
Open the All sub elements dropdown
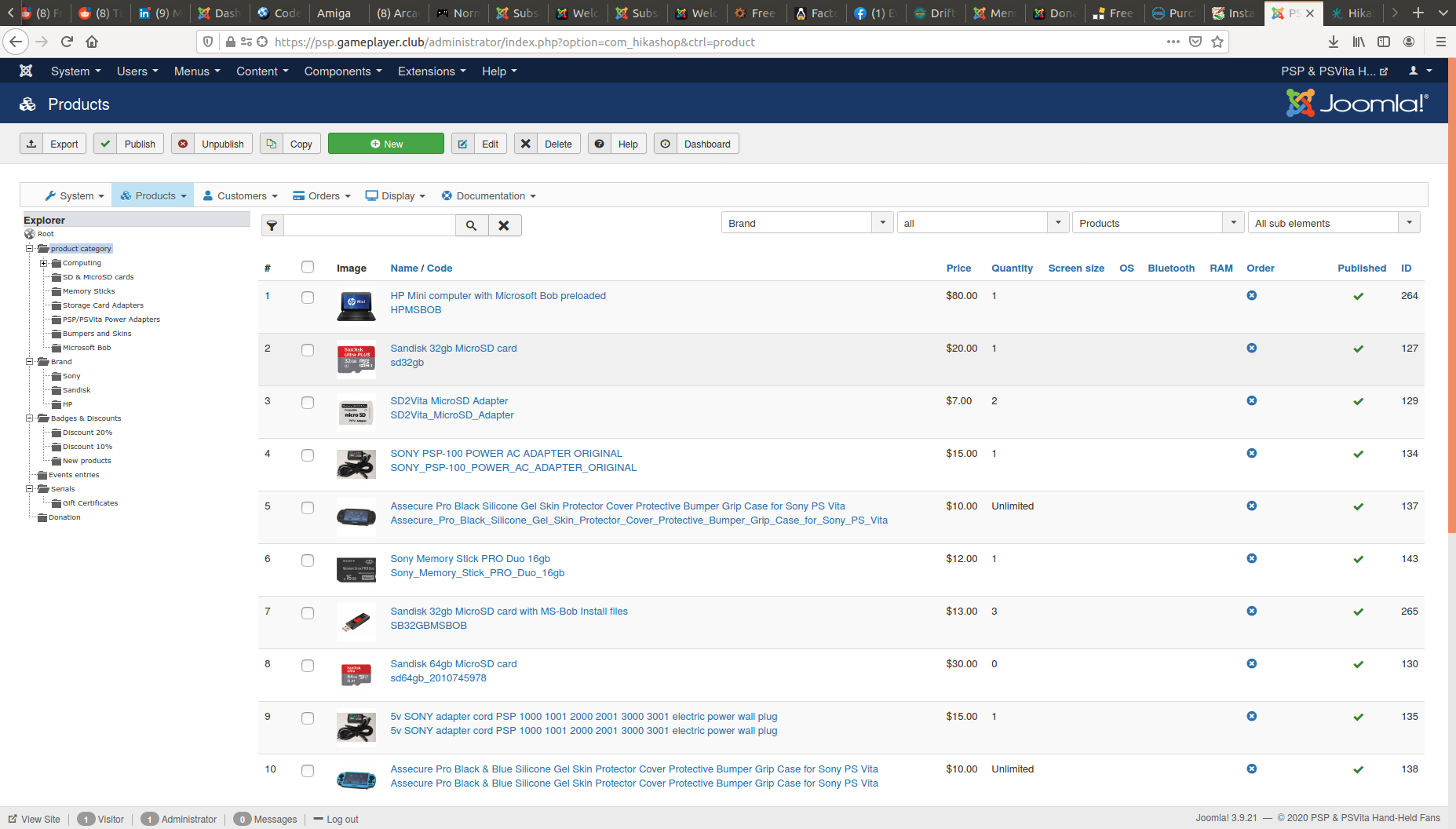pos(1334,223)
